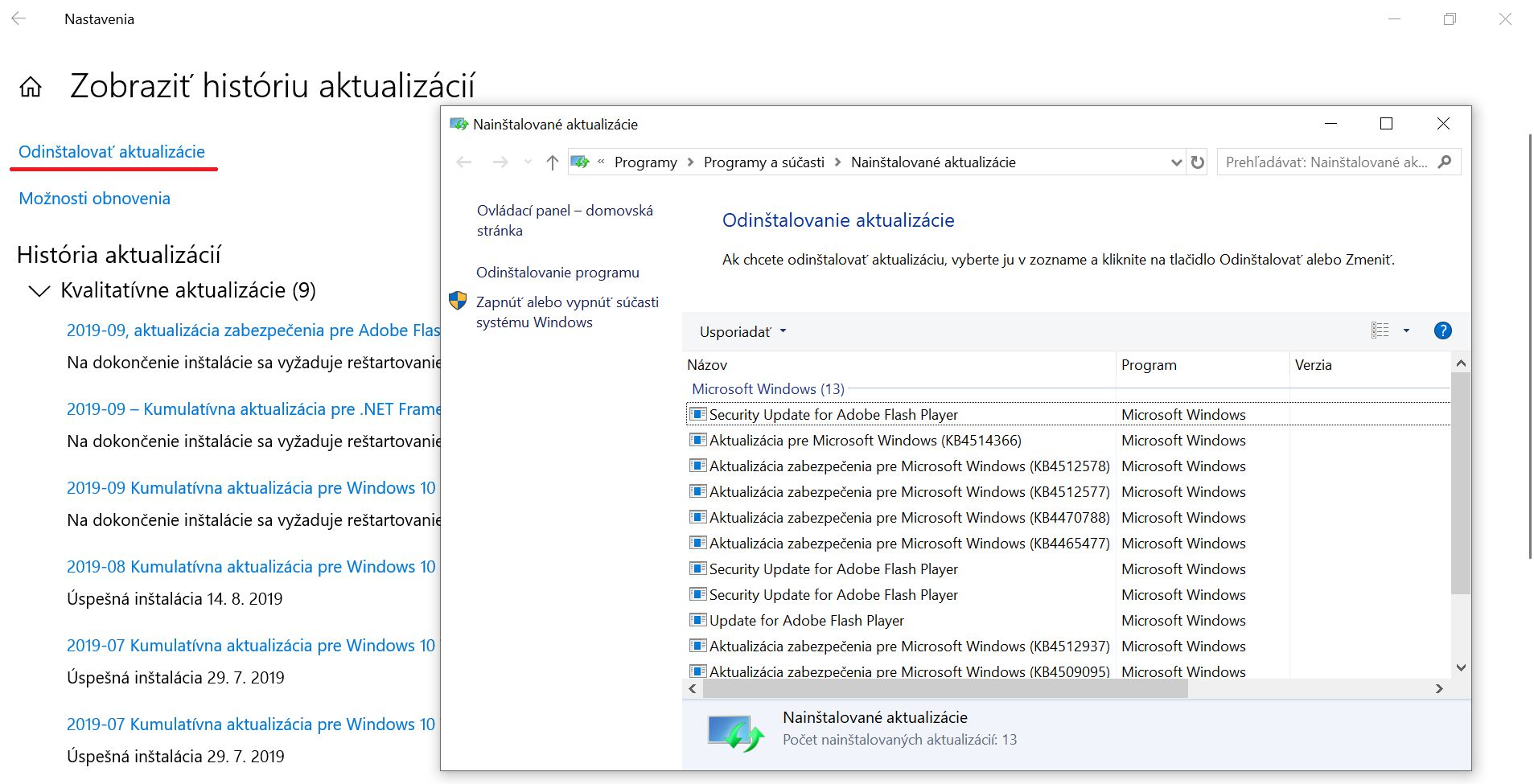The width and height of the screenshot is (1534, 784).
Task: Open recent locations dropdown arrow
Action: click(528, 162)
